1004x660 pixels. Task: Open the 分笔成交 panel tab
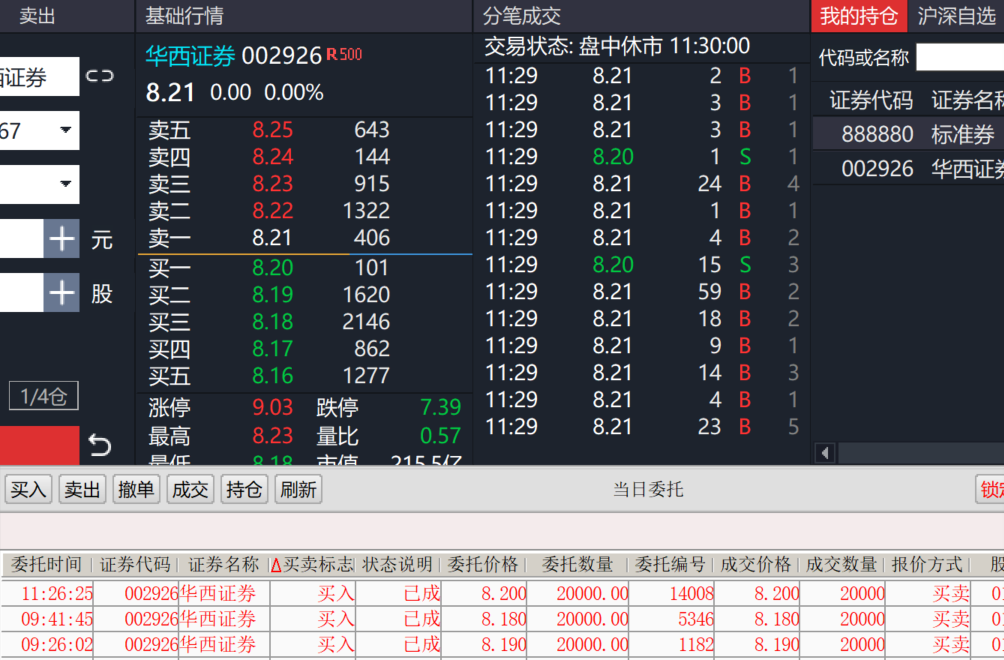(522, 15)
